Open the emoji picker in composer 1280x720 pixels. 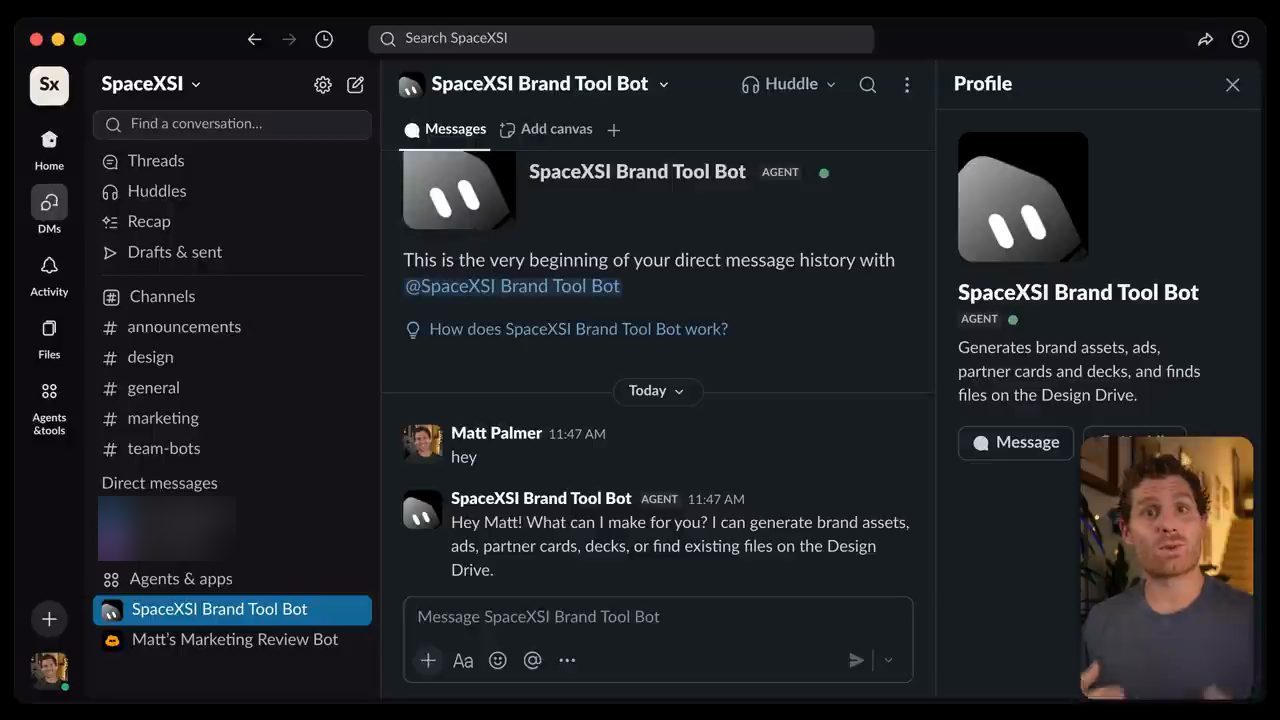point(498,660)
